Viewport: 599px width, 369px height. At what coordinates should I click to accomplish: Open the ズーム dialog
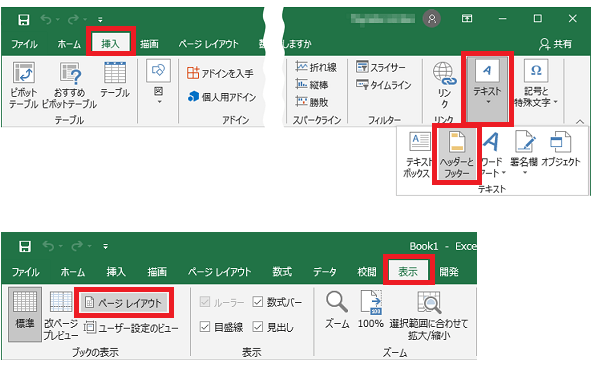(337, 309)
